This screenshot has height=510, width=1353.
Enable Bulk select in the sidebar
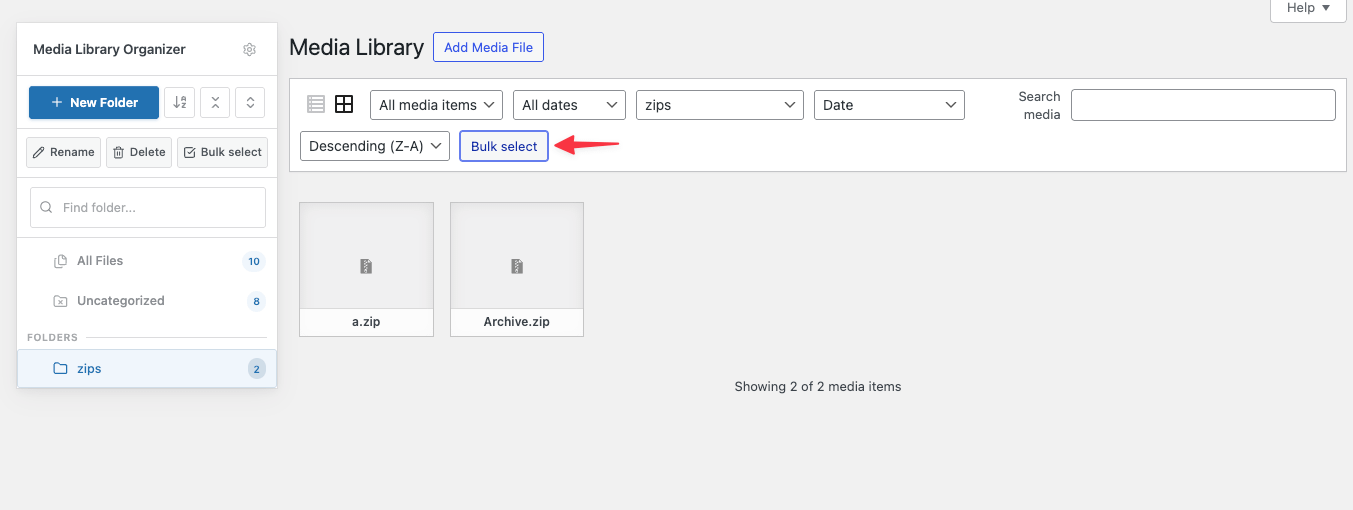coord(222,152)
